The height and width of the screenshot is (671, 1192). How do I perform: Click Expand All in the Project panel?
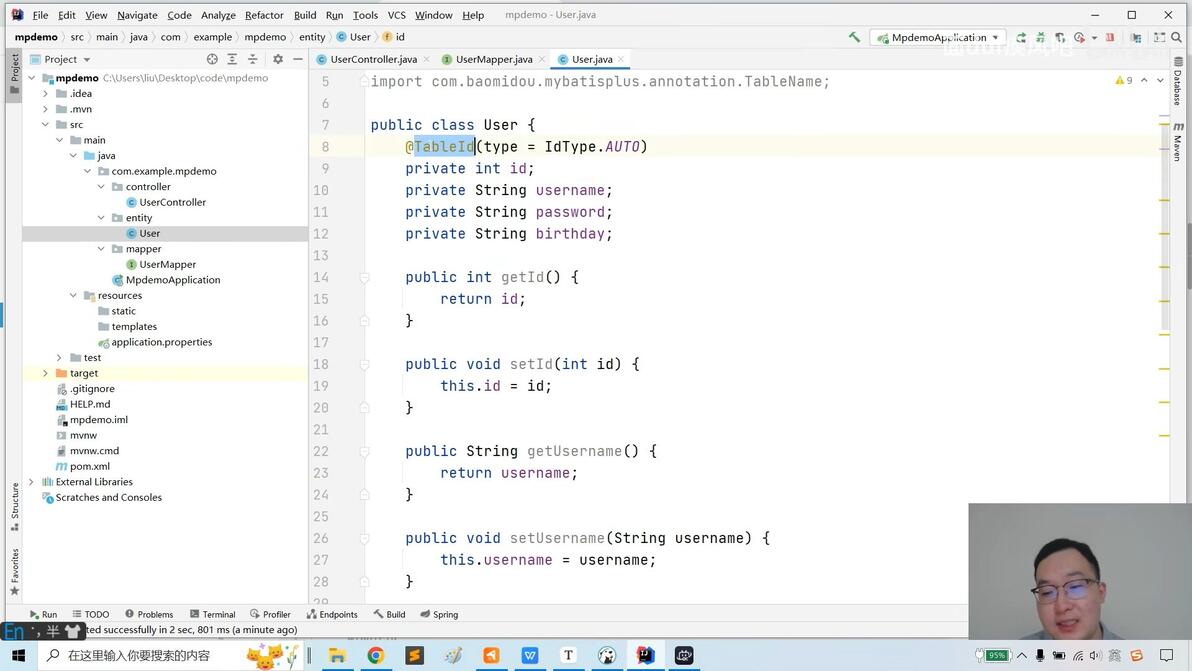233,59
